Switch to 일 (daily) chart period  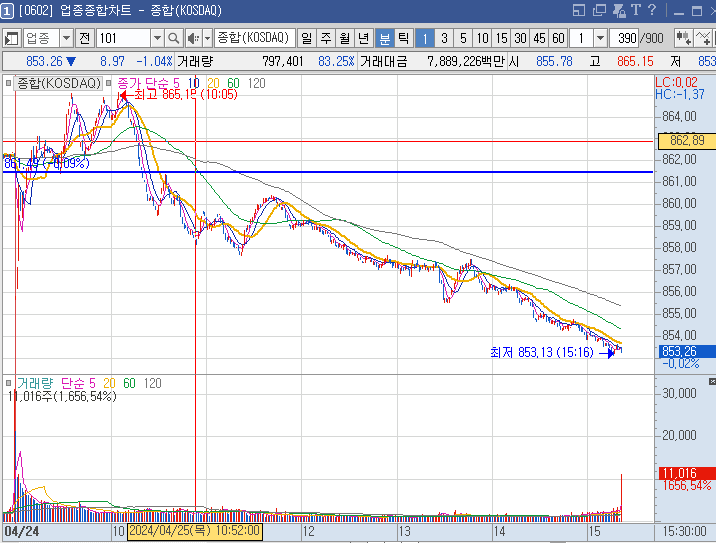304,38
